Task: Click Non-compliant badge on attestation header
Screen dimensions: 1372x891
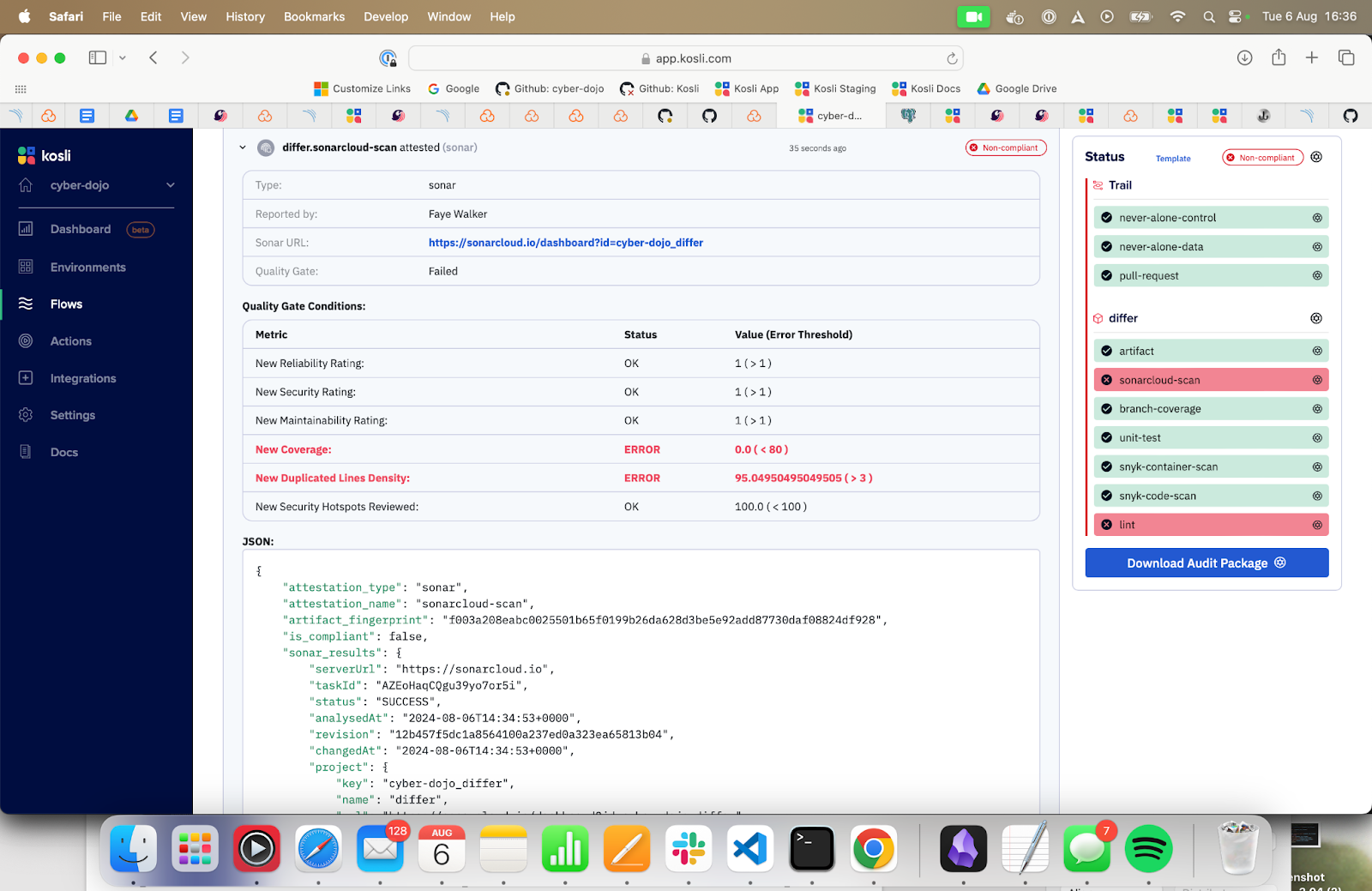Action: [x=1006, y=147]
